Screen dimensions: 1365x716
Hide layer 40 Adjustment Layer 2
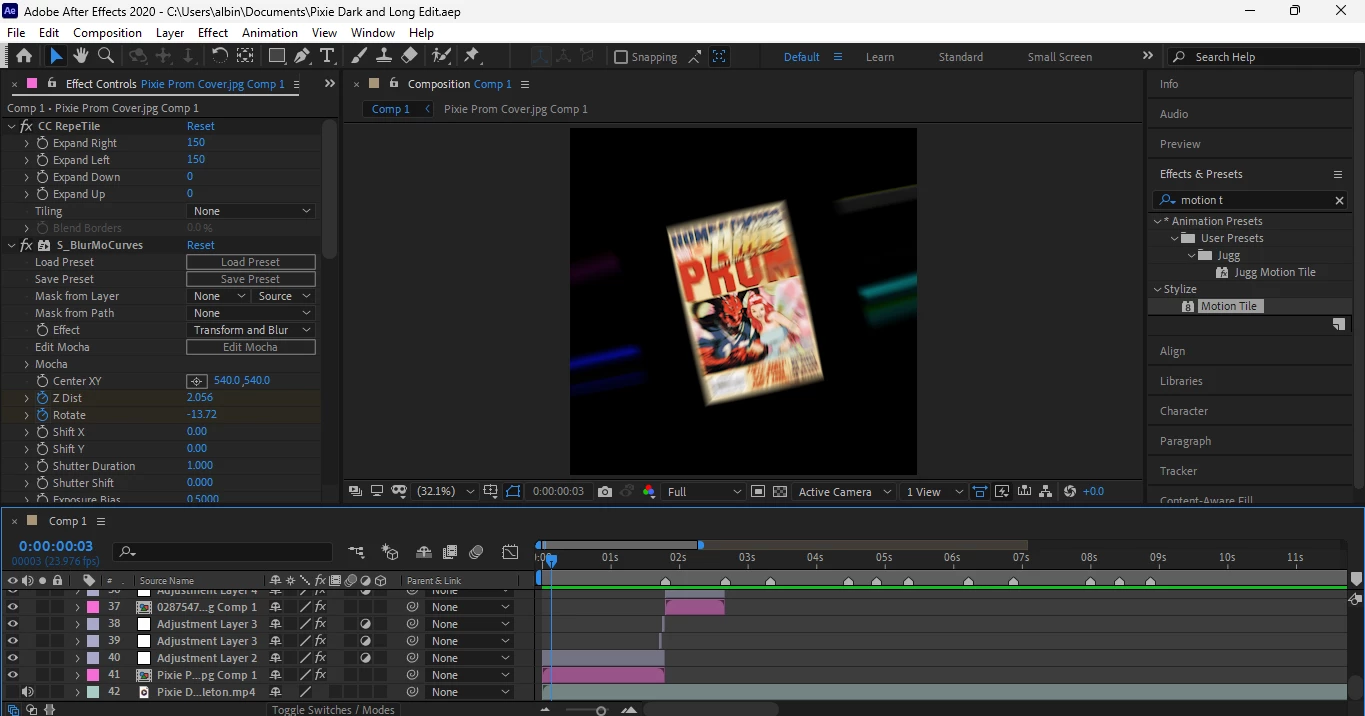coord(13,658)
